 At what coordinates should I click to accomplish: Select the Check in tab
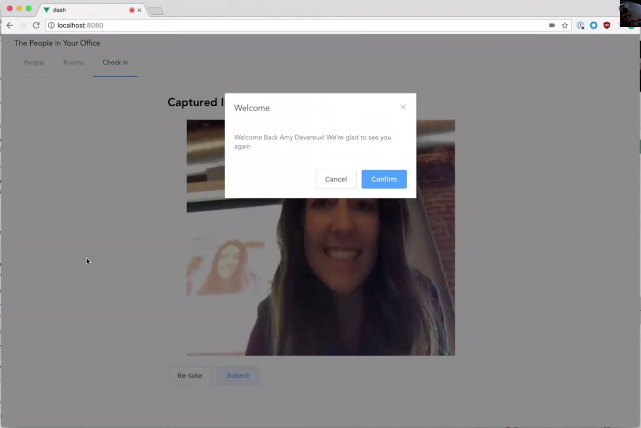point(115,63)
